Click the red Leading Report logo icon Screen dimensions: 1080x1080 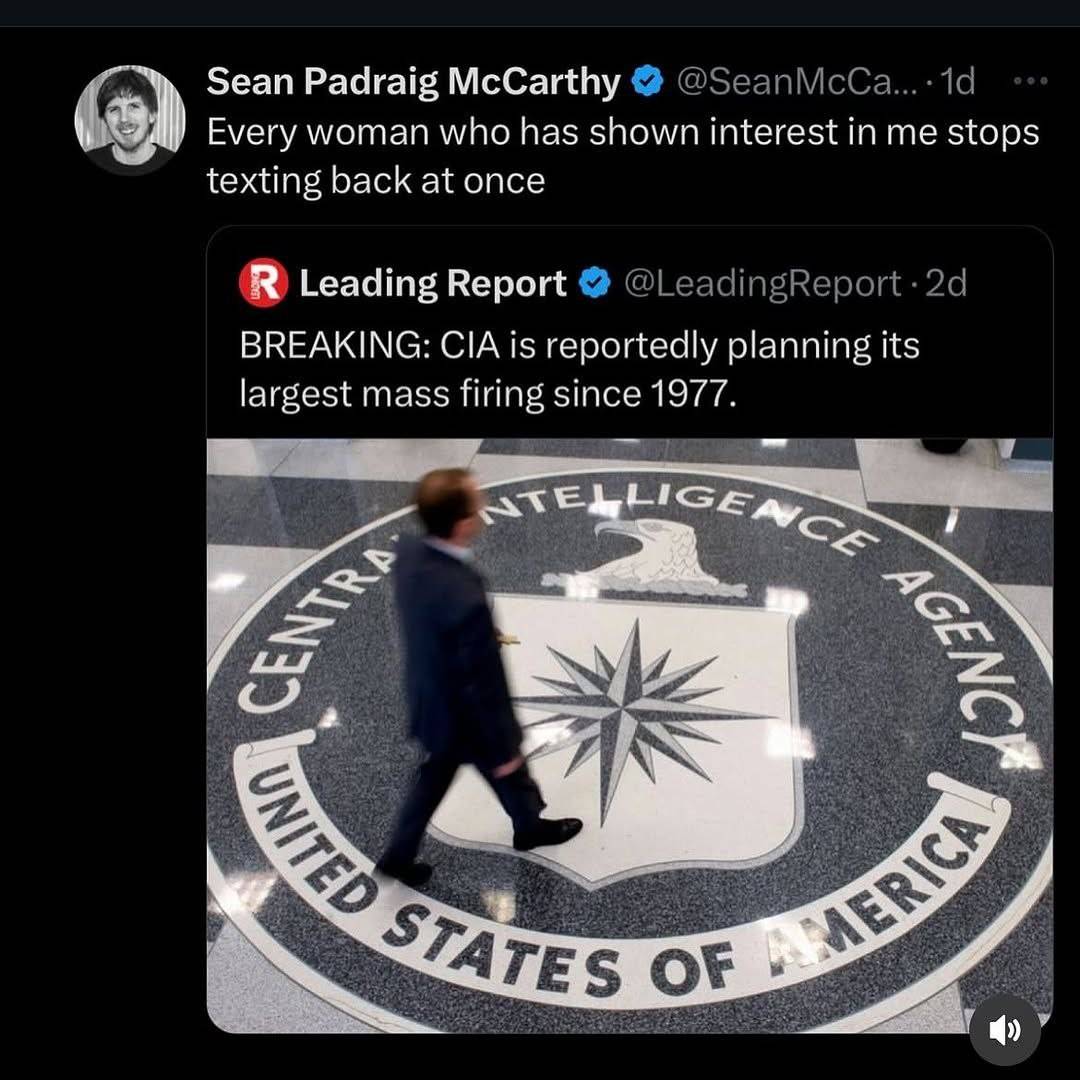pyautogui.click(x=263, y=284)
